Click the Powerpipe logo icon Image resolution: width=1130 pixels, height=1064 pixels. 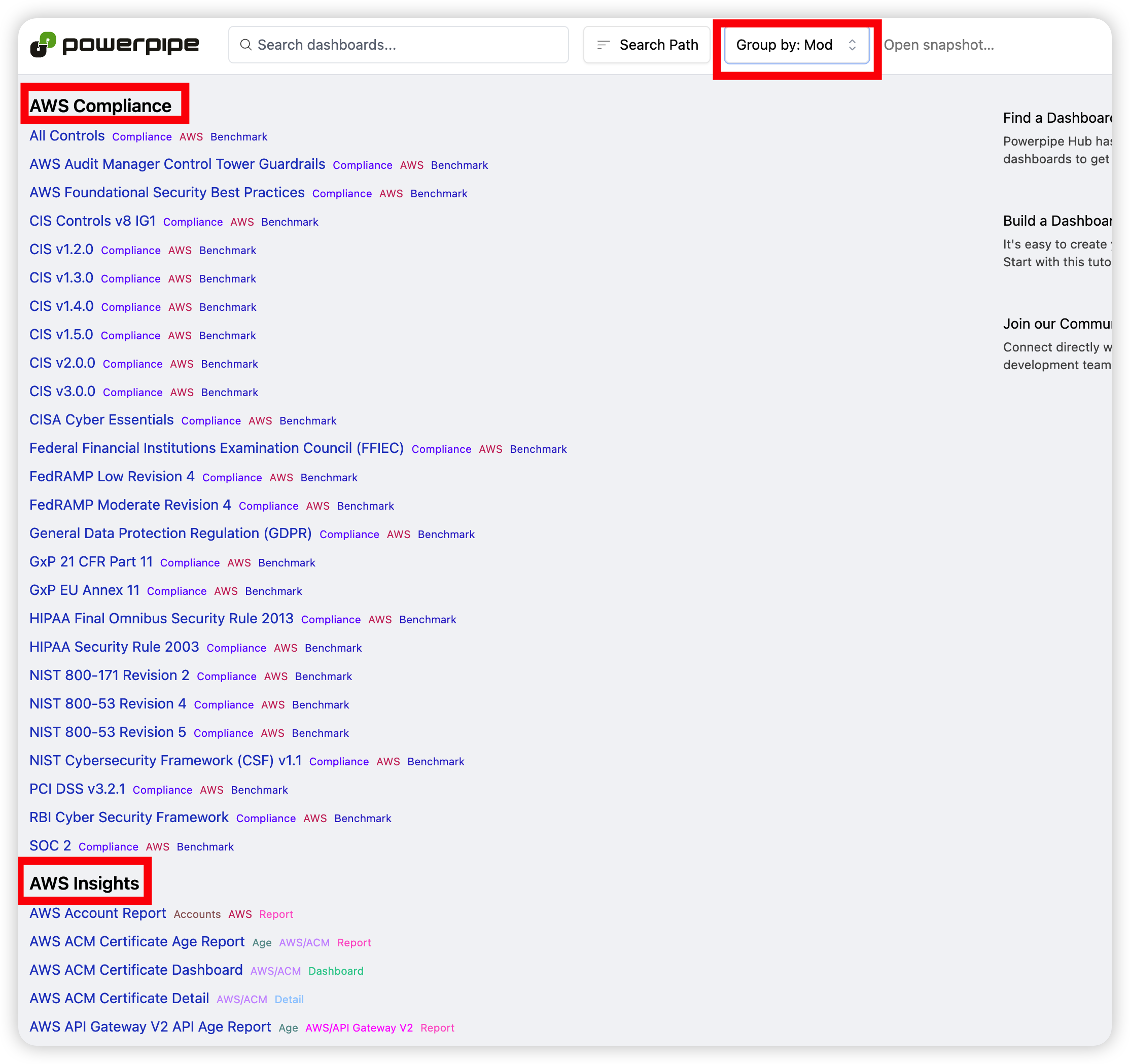point(43,44)
